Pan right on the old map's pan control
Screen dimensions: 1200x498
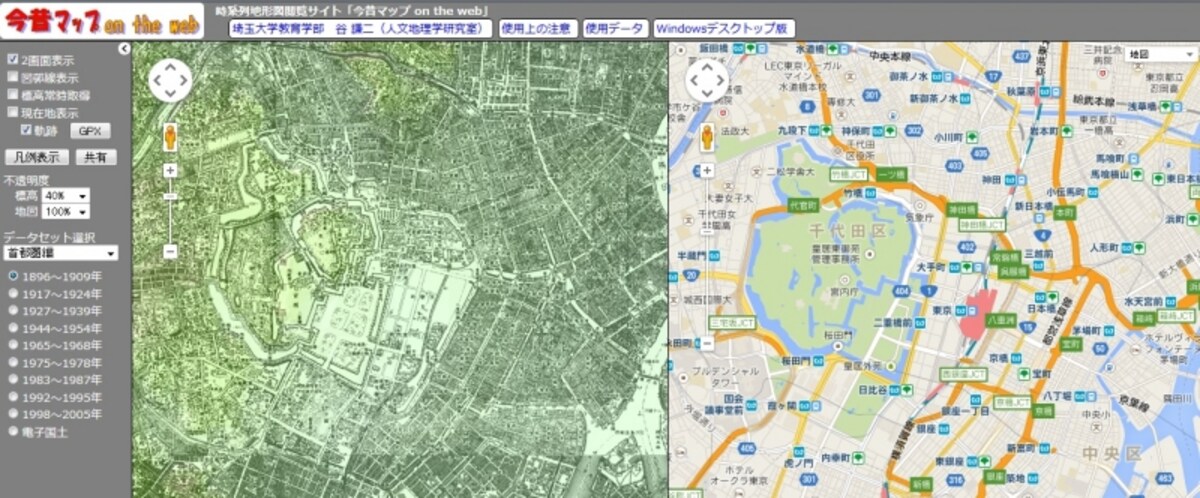[x=184, y=81]
